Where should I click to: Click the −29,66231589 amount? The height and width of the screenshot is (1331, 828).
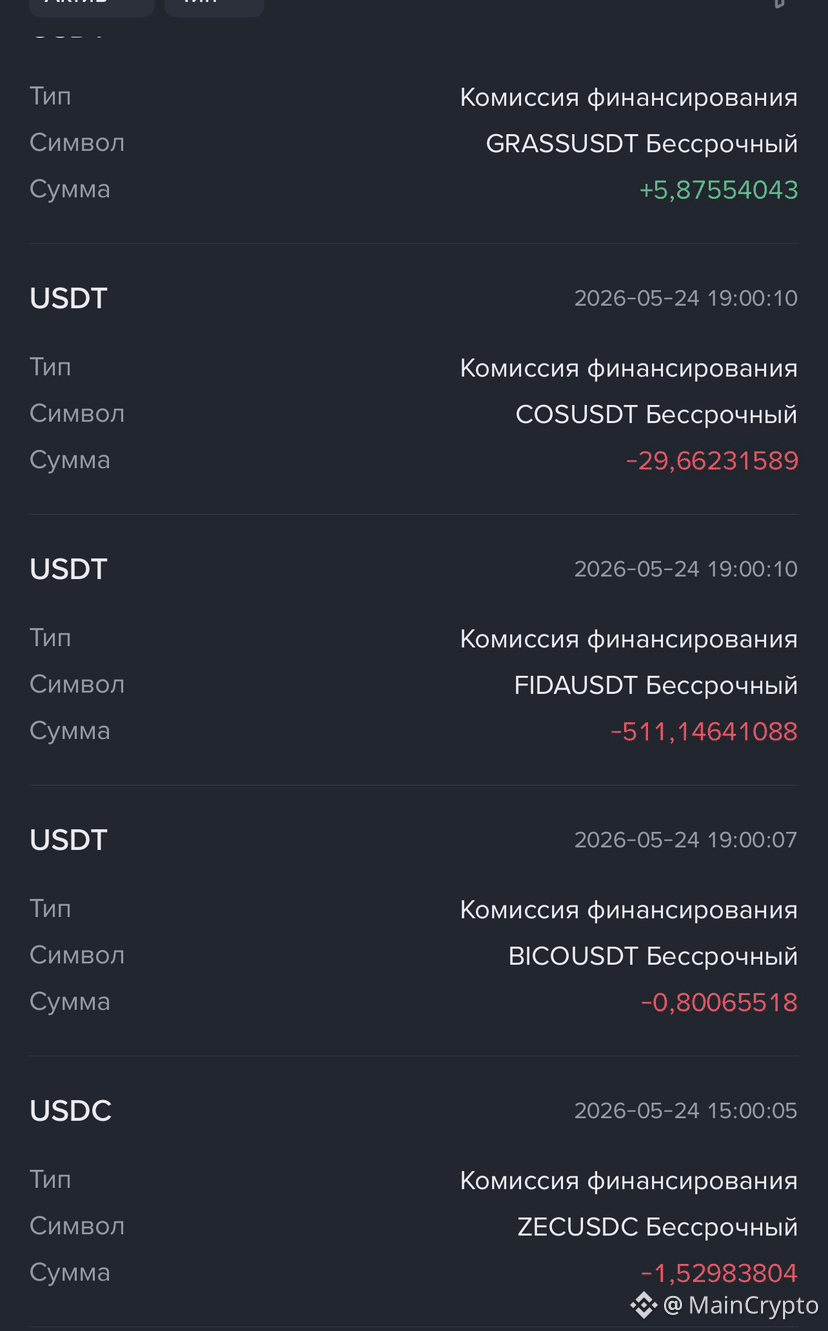point(712,461)
